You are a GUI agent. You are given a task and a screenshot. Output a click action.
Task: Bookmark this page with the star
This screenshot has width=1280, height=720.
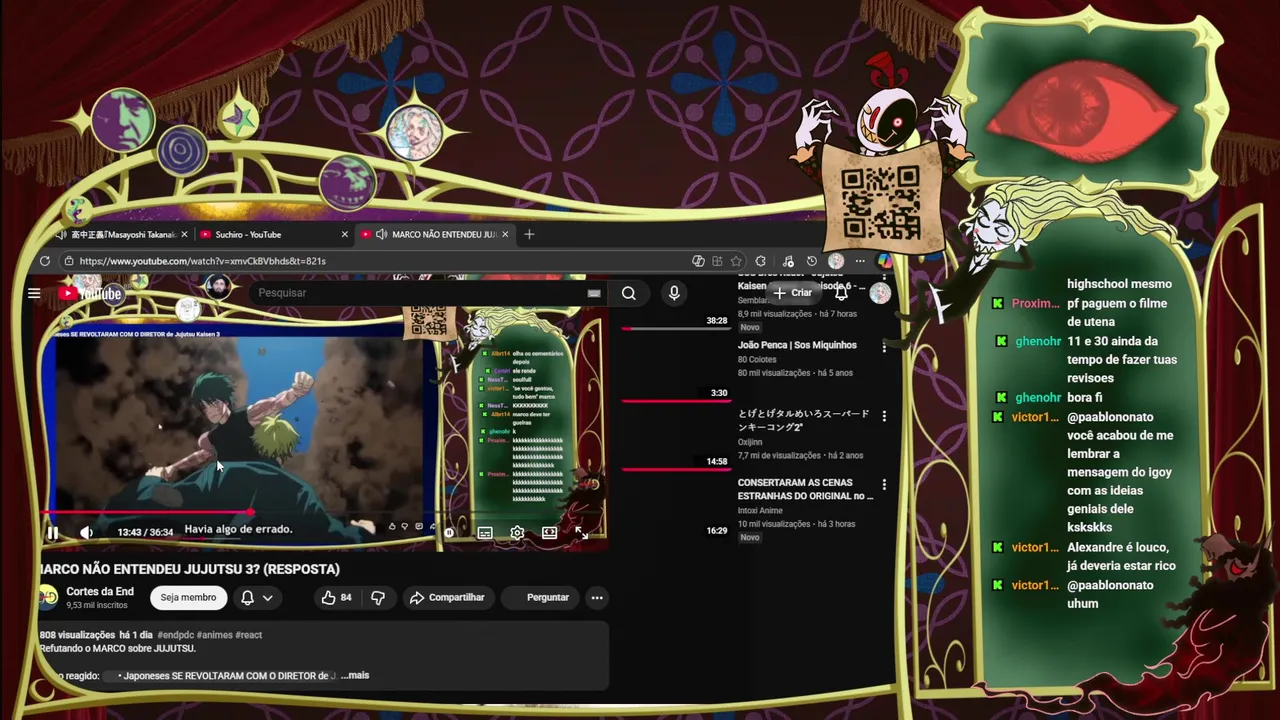(x=736, y=261)
